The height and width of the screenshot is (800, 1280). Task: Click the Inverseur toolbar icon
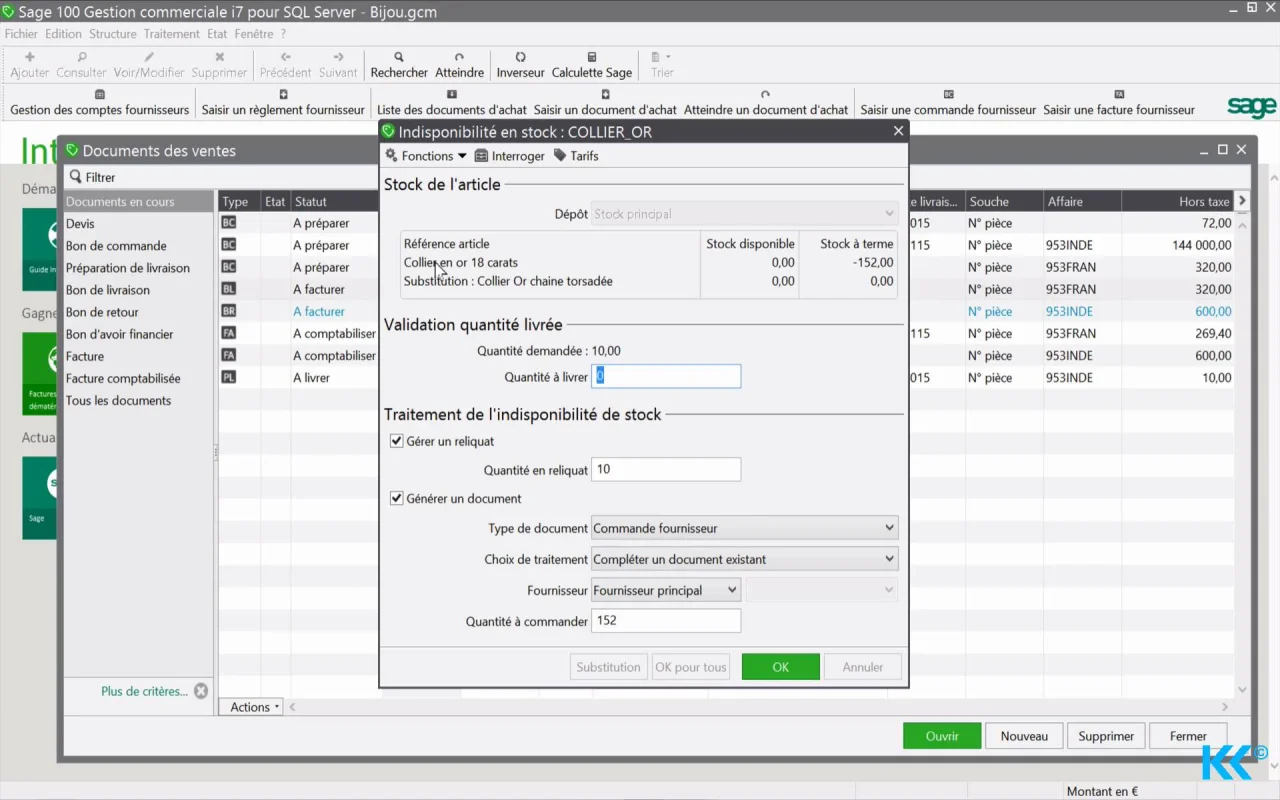[520, 57]
